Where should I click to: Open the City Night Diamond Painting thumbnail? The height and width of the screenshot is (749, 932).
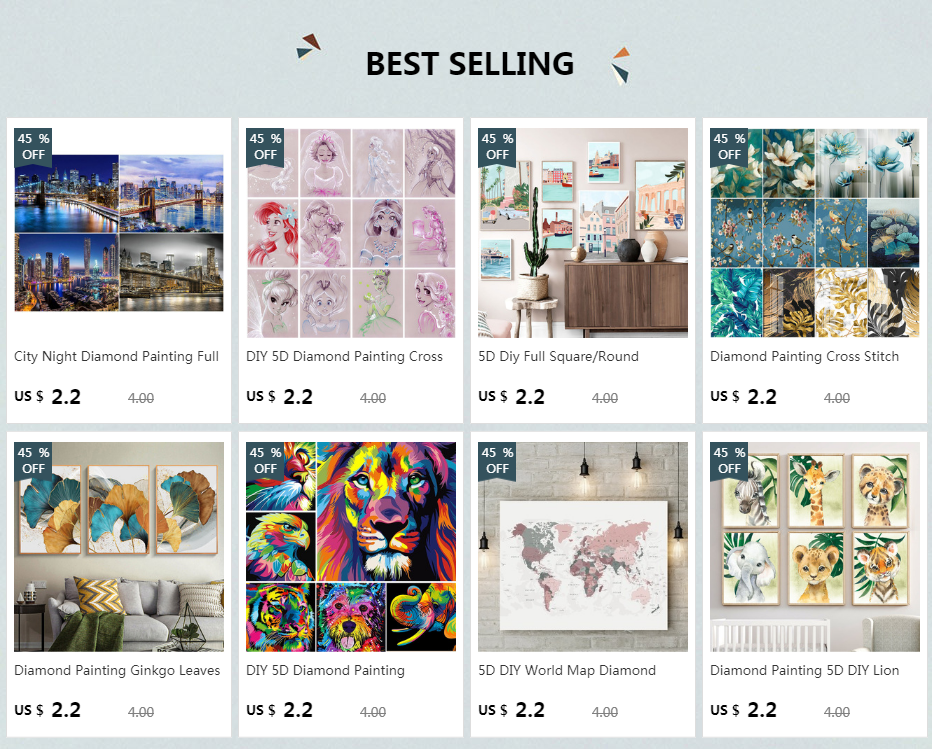[x=119, y=233]
